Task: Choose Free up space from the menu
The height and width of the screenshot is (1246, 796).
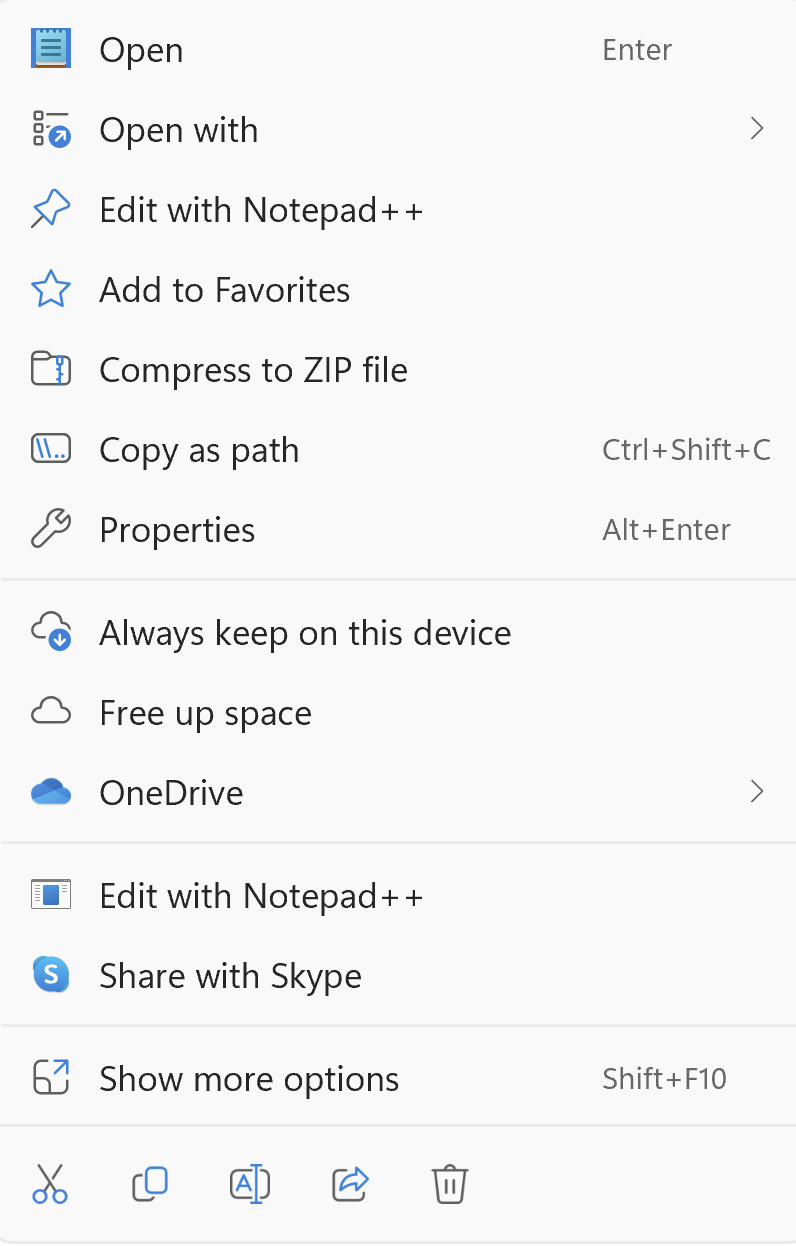Action: [205, 712]
